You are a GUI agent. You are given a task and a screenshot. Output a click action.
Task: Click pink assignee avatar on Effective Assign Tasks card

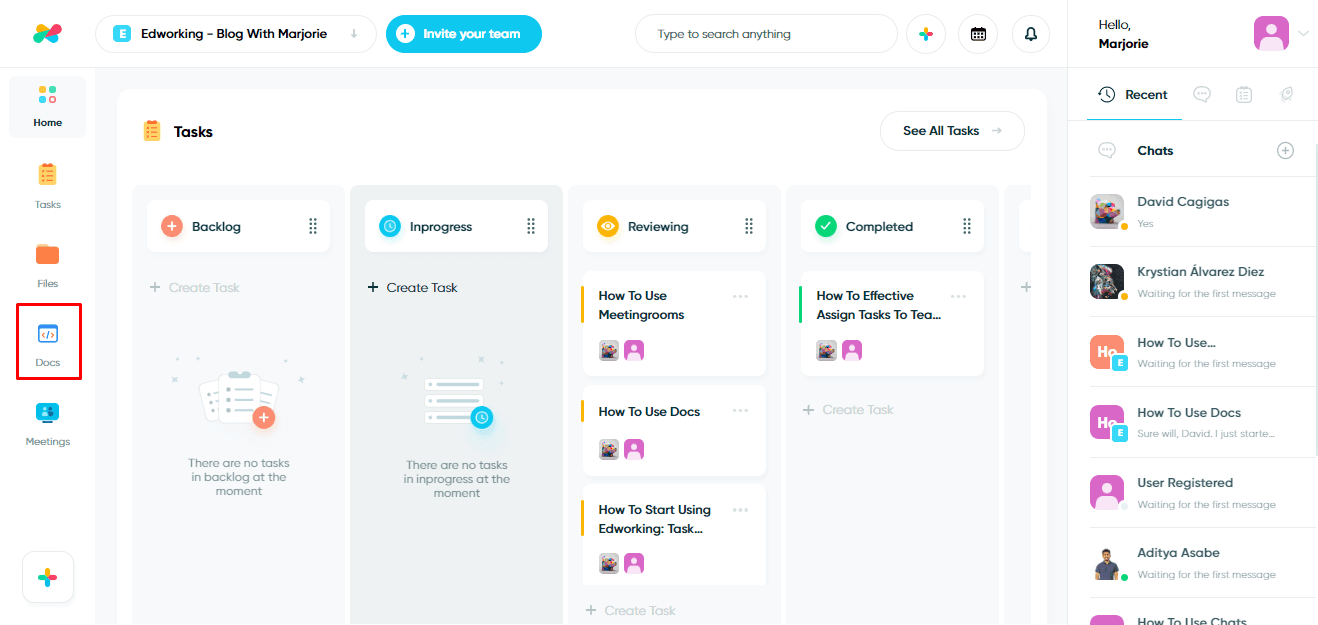(x=852, y=350)
